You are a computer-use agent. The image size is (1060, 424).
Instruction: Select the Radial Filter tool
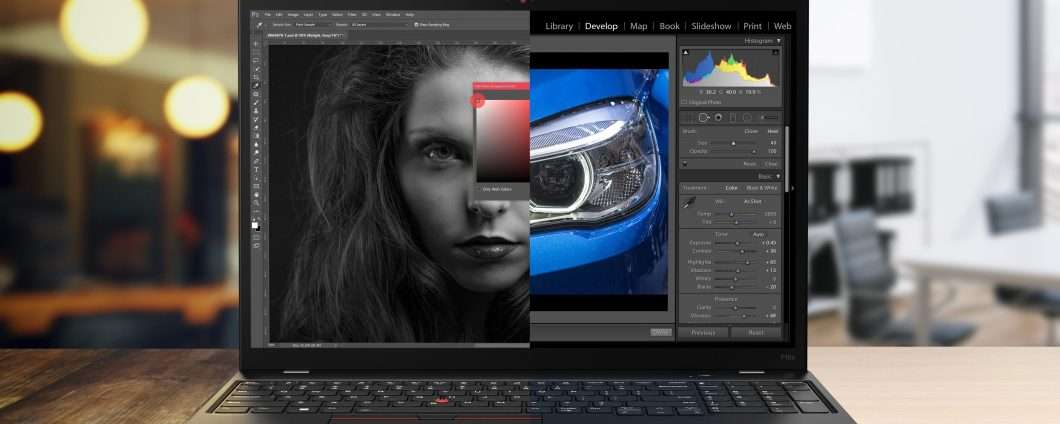747,118
